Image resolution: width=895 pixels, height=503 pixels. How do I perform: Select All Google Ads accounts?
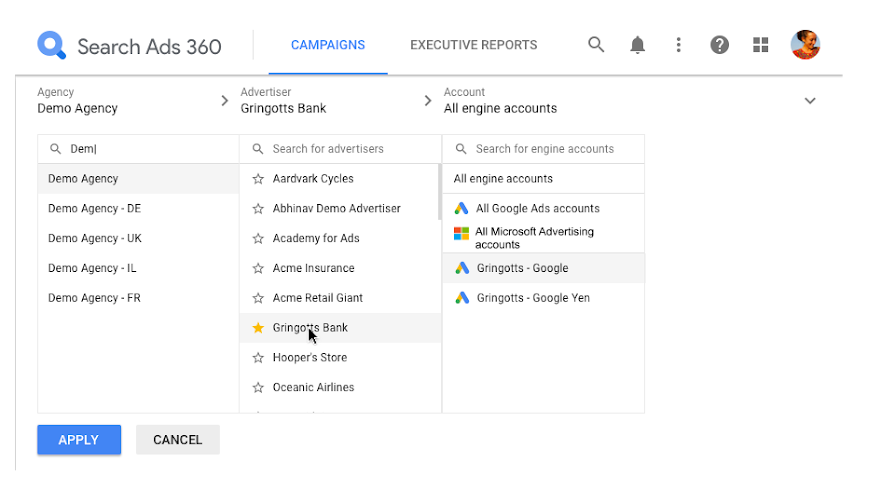point(543,208)
